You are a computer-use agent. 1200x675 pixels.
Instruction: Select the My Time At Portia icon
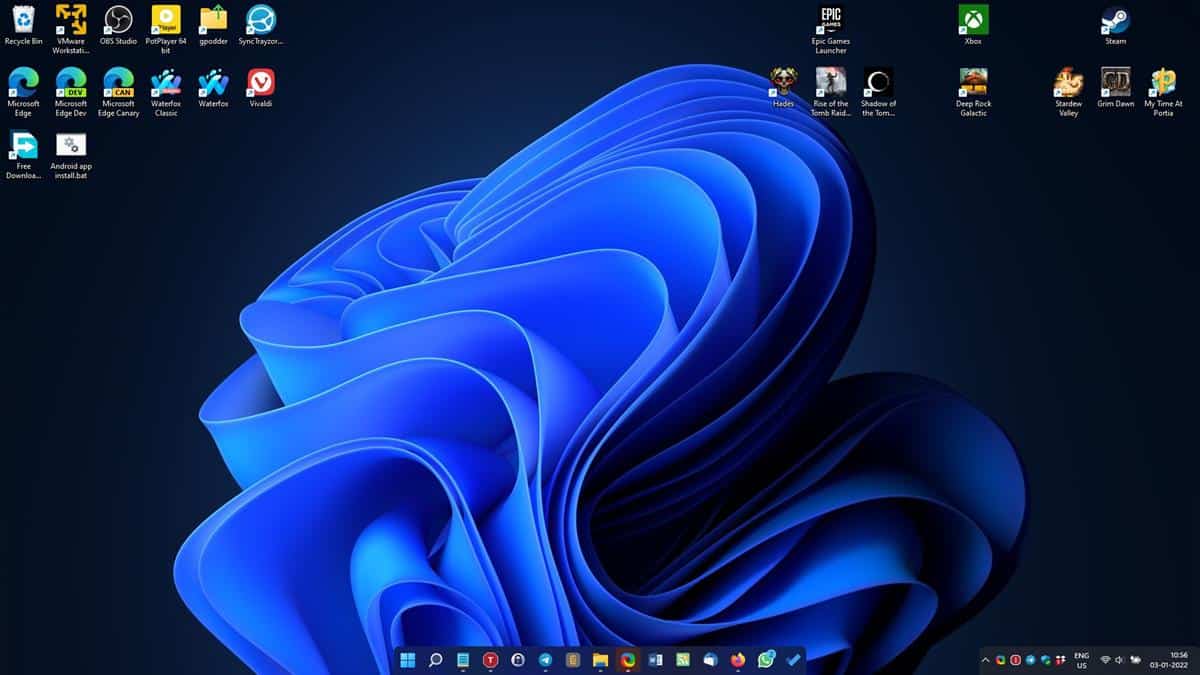[1163, 92]
